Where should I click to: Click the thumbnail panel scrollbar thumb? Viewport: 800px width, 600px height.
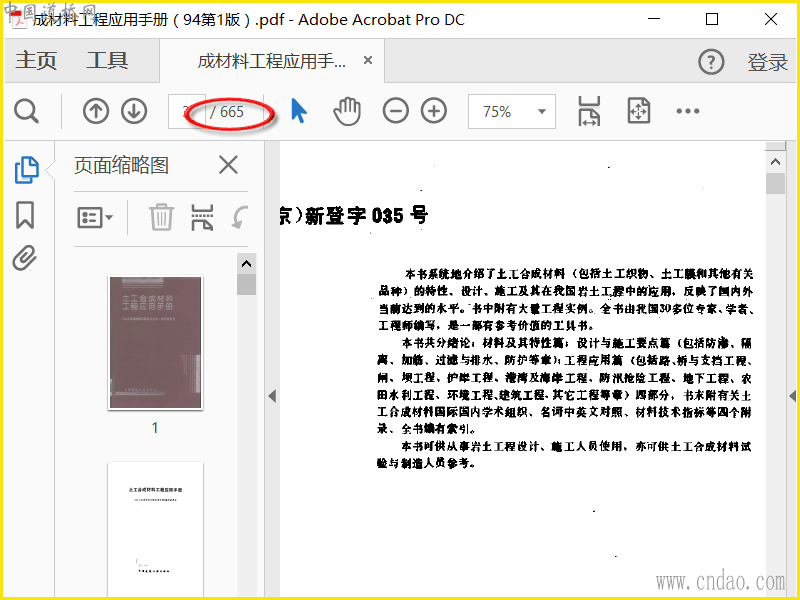click(246, 285)
